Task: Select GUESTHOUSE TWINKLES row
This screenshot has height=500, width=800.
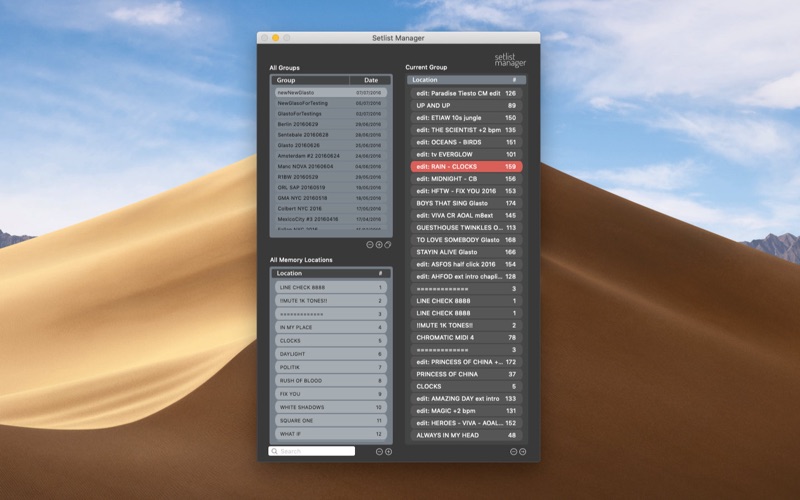Action: point(466,228)
